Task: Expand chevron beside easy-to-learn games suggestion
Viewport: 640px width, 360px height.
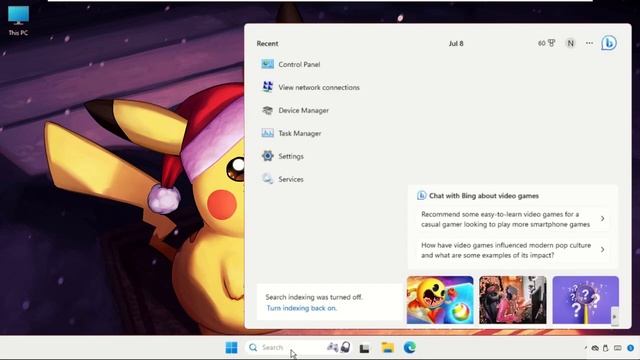Action: pyautogui.click(x=602, y=219)
